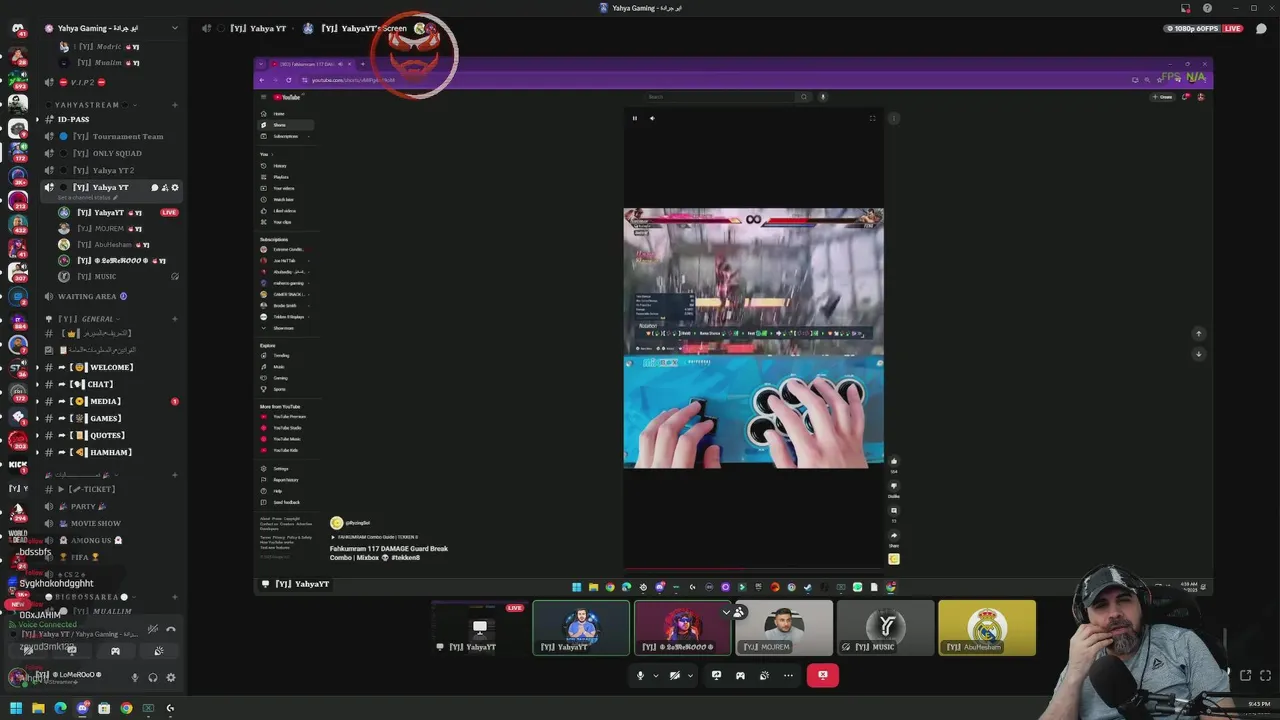The height and width of the screenshot is (720, 1280).
Task: Expand ID-PASS channel threads arrow
Action: click(x=37, y=119)
